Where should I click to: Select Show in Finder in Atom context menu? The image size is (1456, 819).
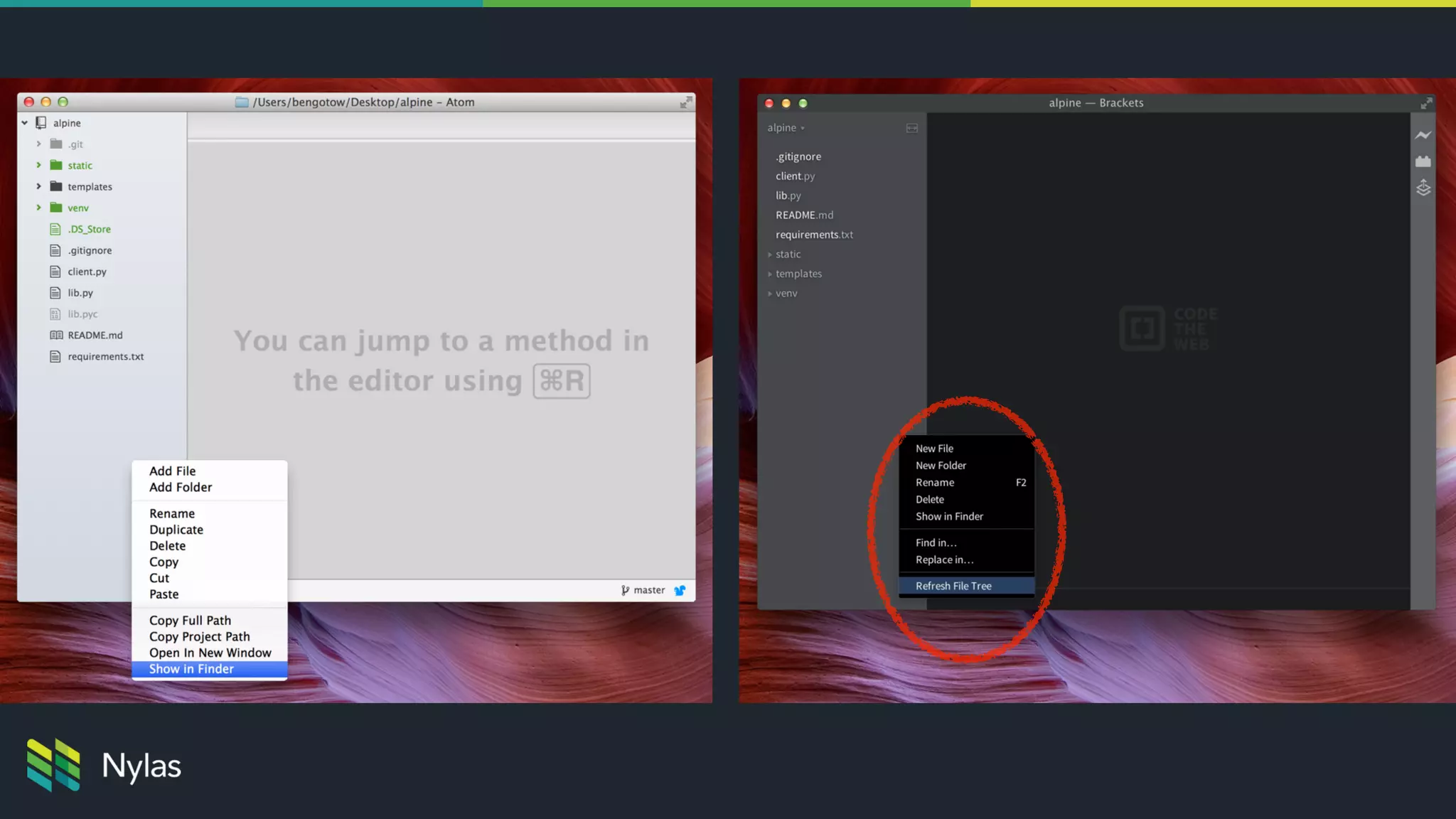pos(191,669)
